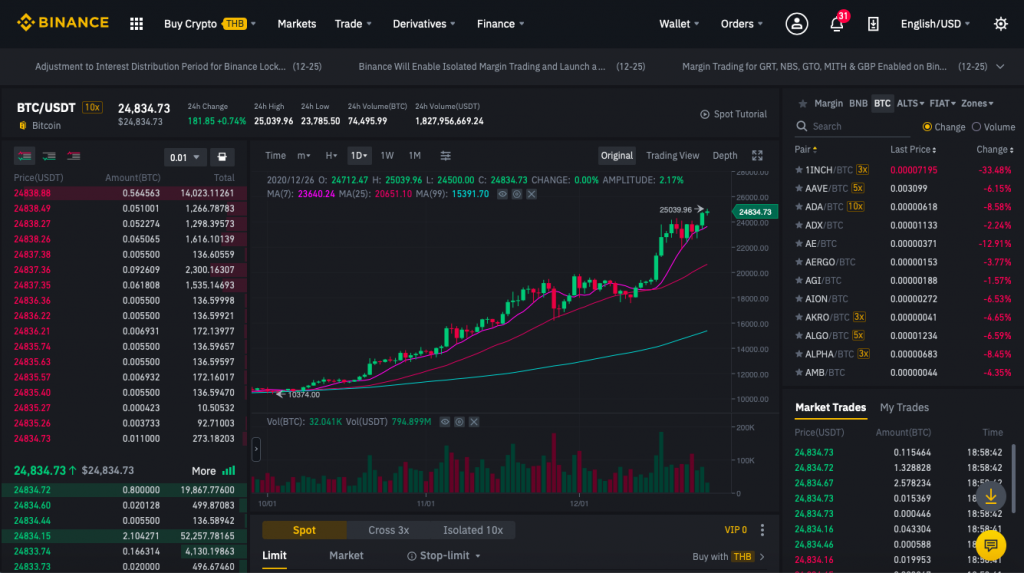
Task: Expand chart to fullscreen
Action: (x=757, y=156)
